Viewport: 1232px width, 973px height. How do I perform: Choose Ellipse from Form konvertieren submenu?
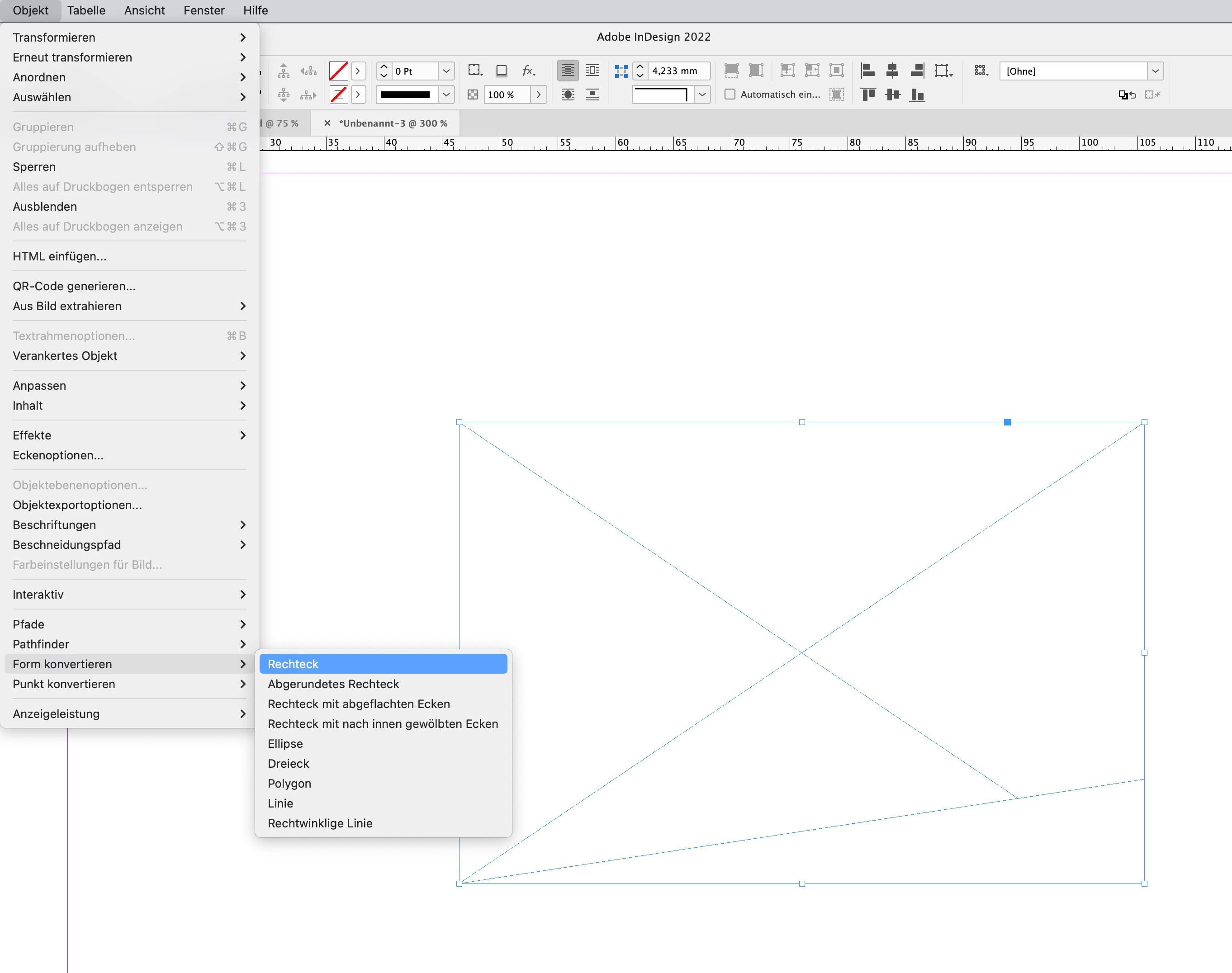(285, 743)
